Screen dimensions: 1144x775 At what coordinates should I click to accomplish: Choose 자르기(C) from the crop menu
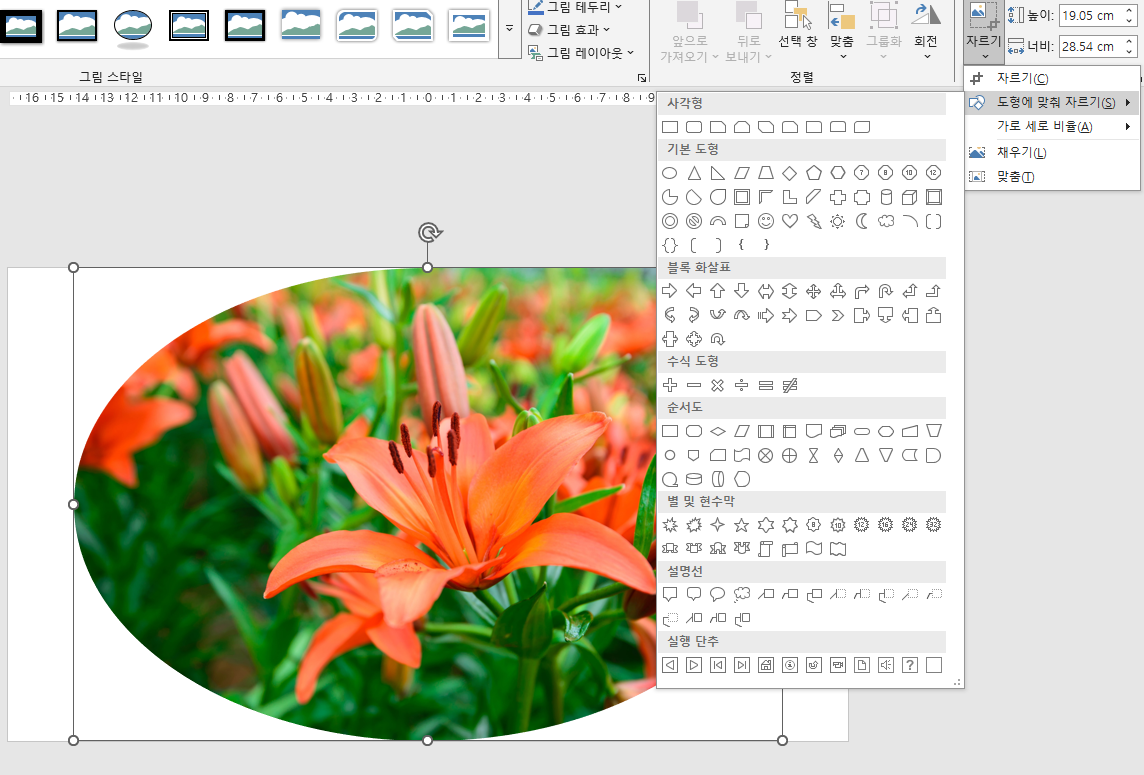click(x=1051, y=78)
